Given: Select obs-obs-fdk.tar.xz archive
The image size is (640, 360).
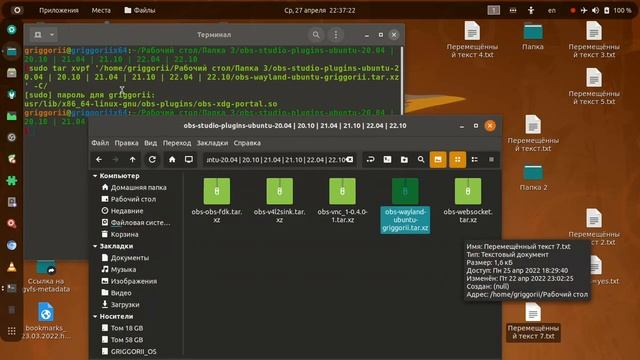Looking at the screenshot, I should coord(217,200).
